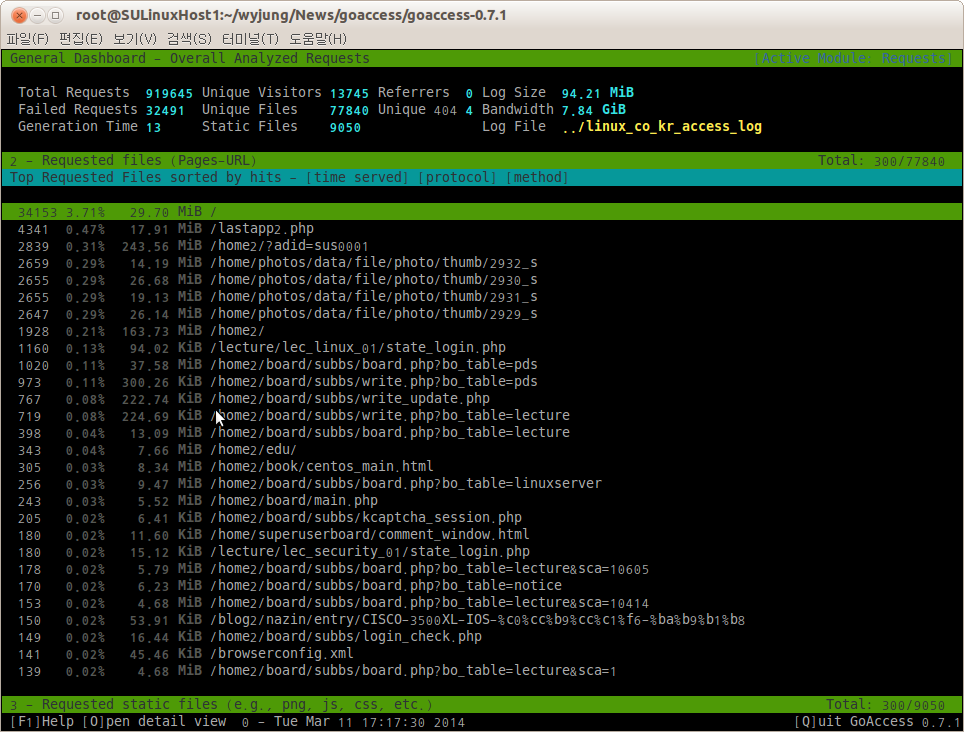Click the log file path linux_co_kr_access_log

(x=662, y=127)
